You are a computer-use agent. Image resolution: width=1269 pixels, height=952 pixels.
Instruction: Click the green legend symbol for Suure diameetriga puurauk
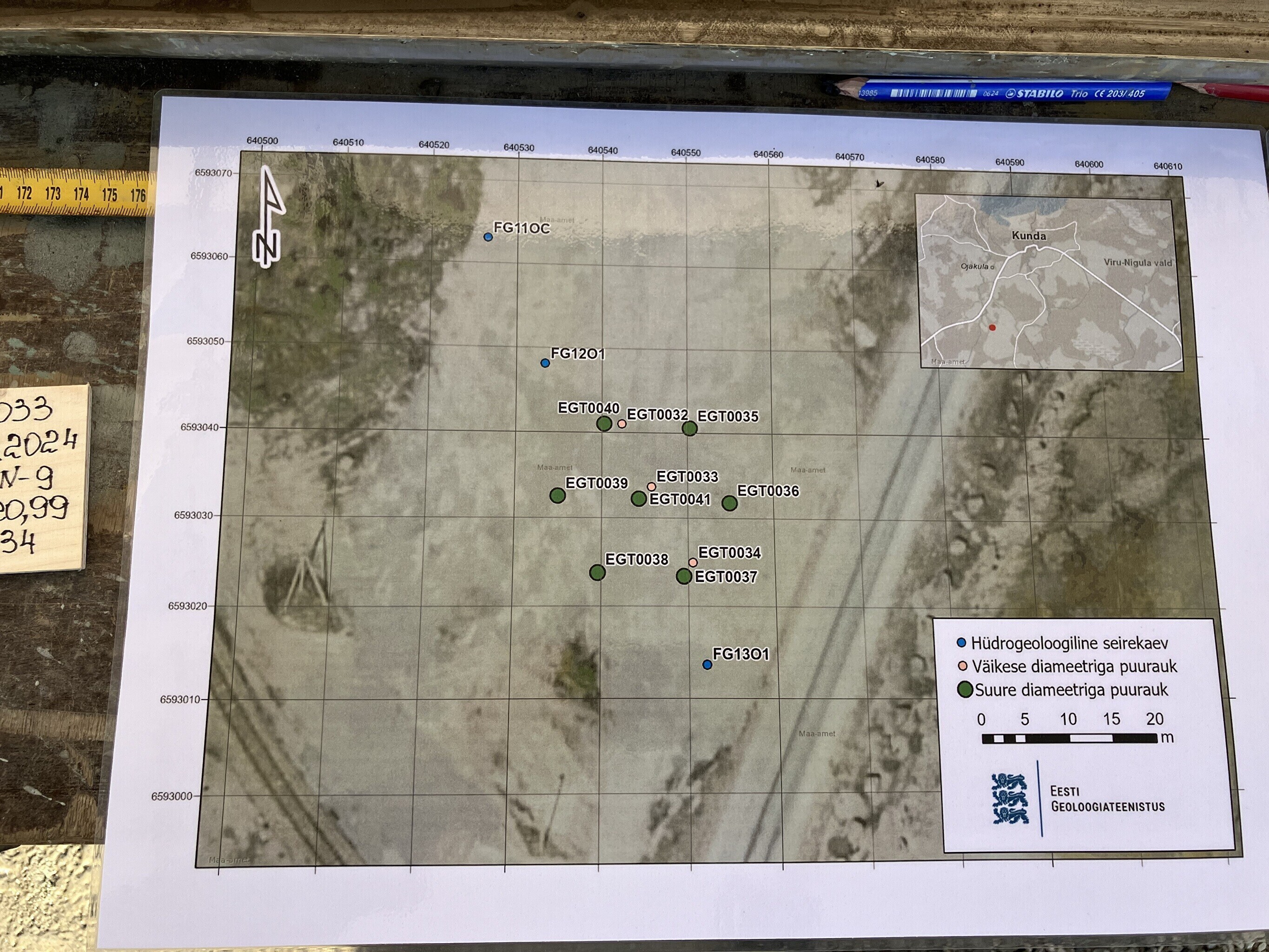point(965,690)
